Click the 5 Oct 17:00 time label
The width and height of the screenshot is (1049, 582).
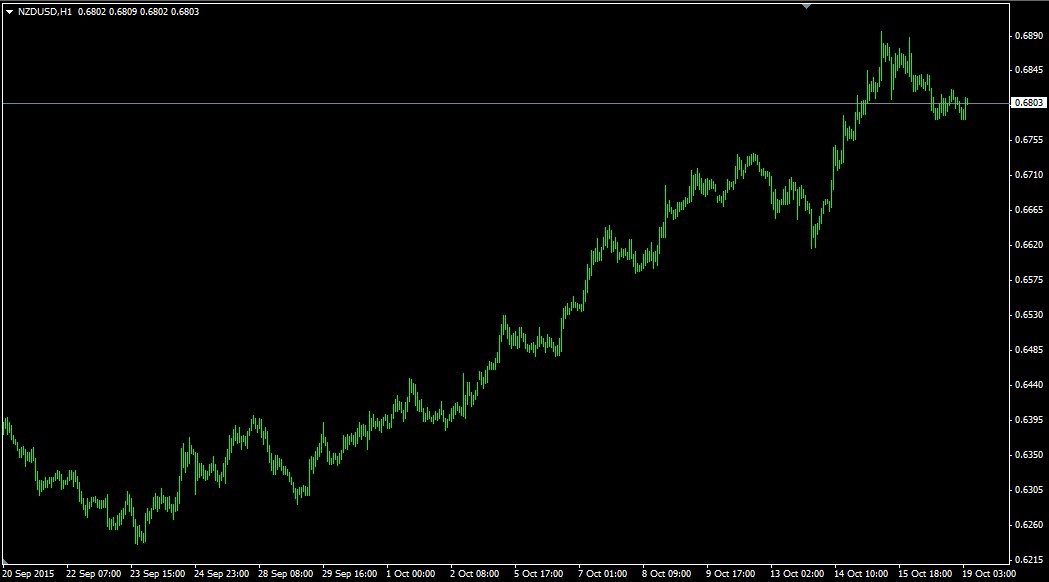coord(539,574)
